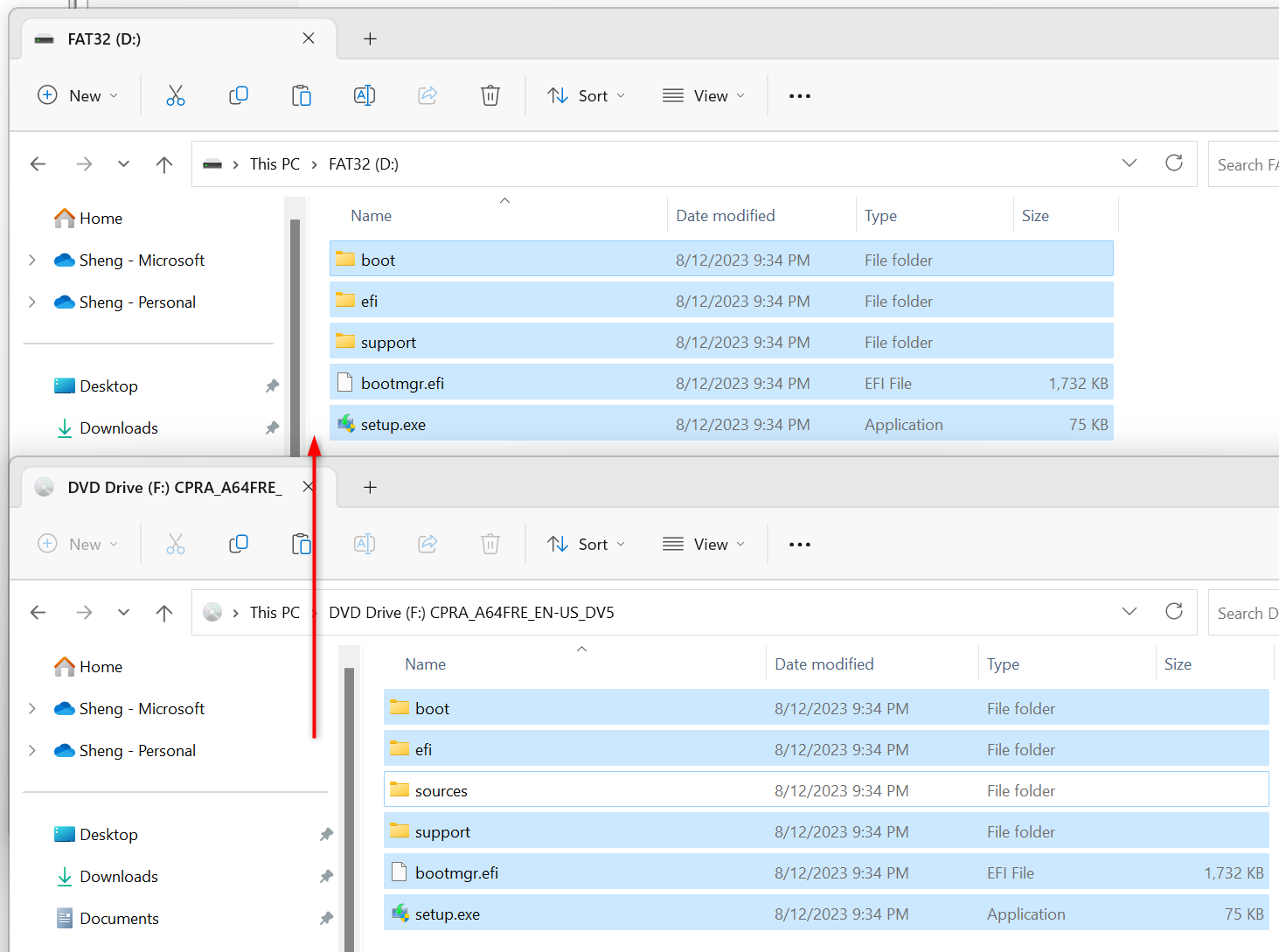The image size is (1279, 952).
Task: Select sources folder in DVD Drive list
Action: [441, 791]
